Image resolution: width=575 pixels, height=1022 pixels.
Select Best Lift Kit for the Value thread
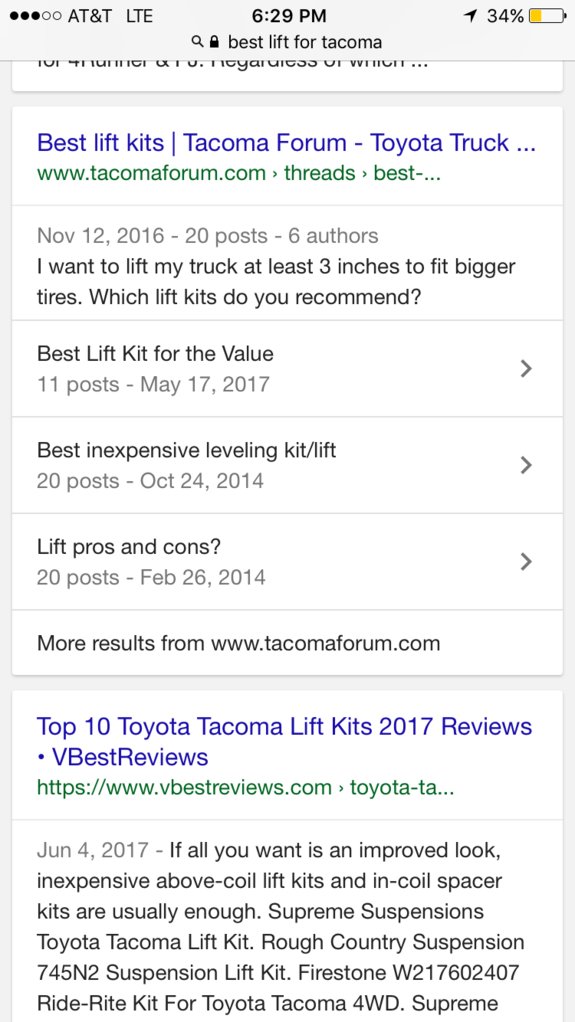tap(287, 369)
